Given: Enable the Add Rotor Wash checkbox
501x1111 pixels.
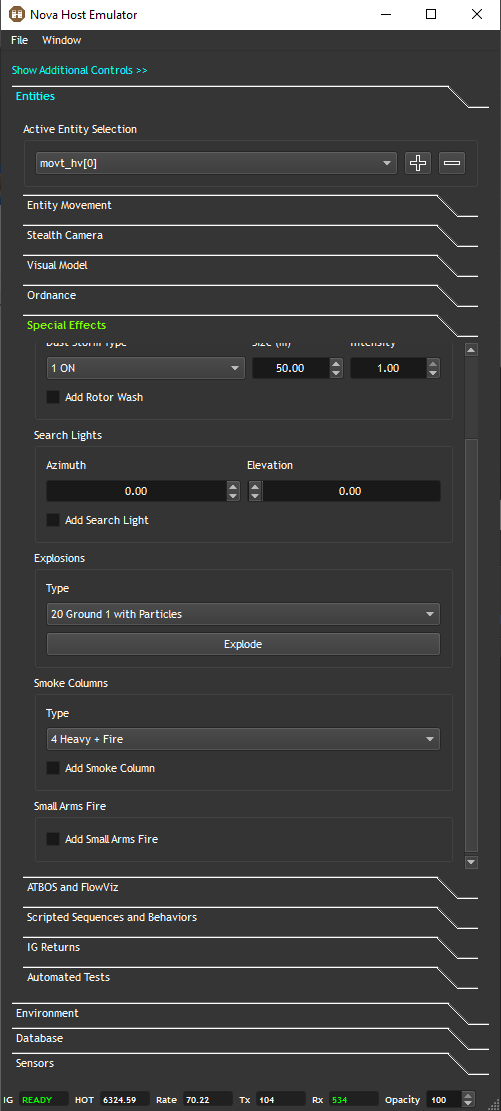Looking at the screenshot, I should [x=53, y=397].
